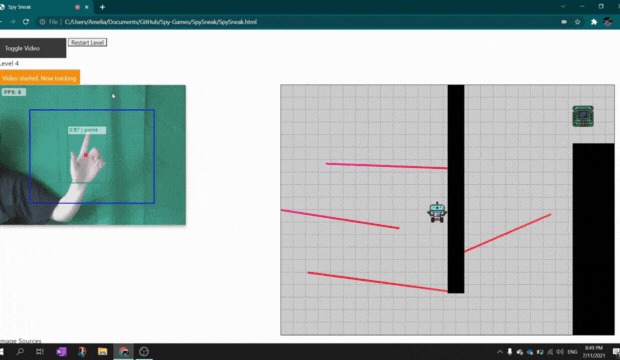
Task: Click the FPS counter on the webcam feed
Action: point(13,92)
